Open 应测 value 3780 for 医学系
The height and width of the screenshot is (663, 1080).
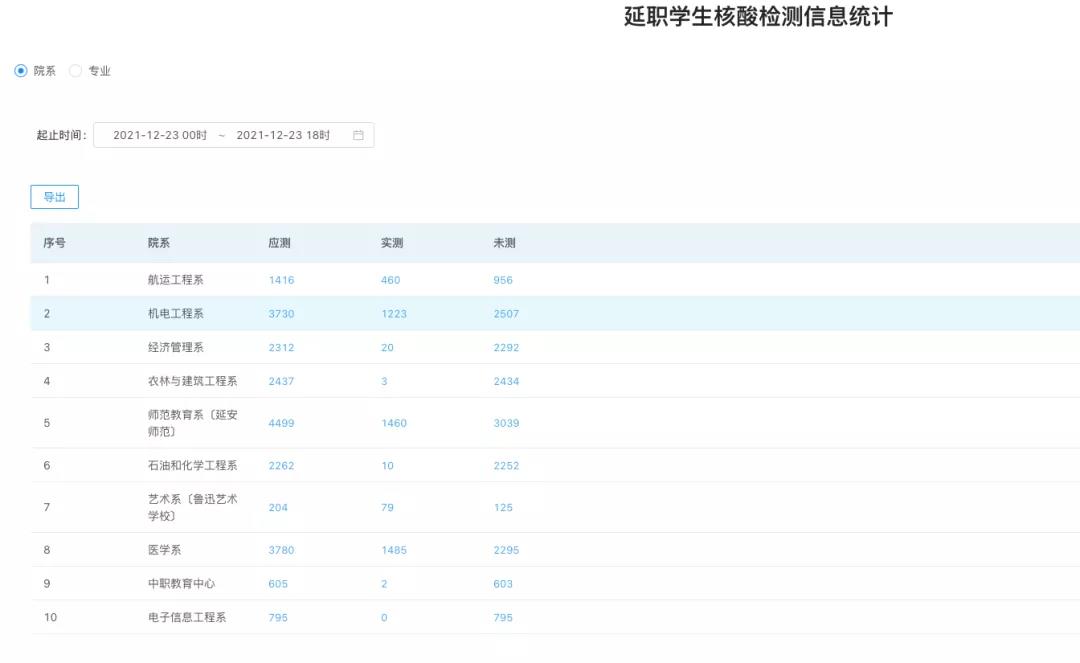(281, 549)
